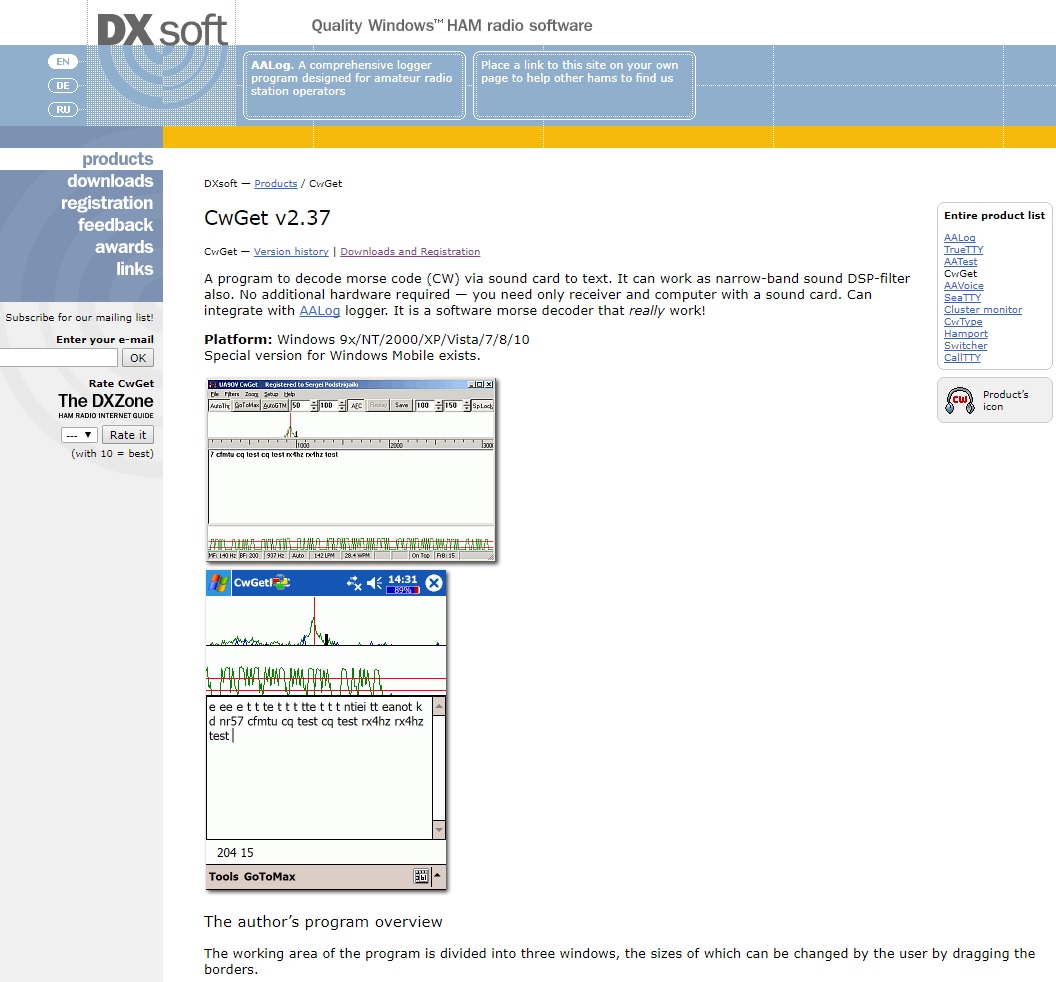Switch site language to EN
The image size is (1056, 982).
coord(62,62)
